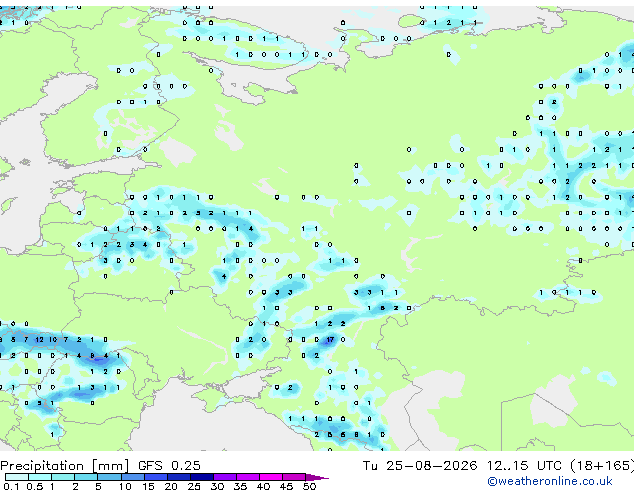
Task: Select the 0.5–1 mm legend swatch
Action: point(40,477)
